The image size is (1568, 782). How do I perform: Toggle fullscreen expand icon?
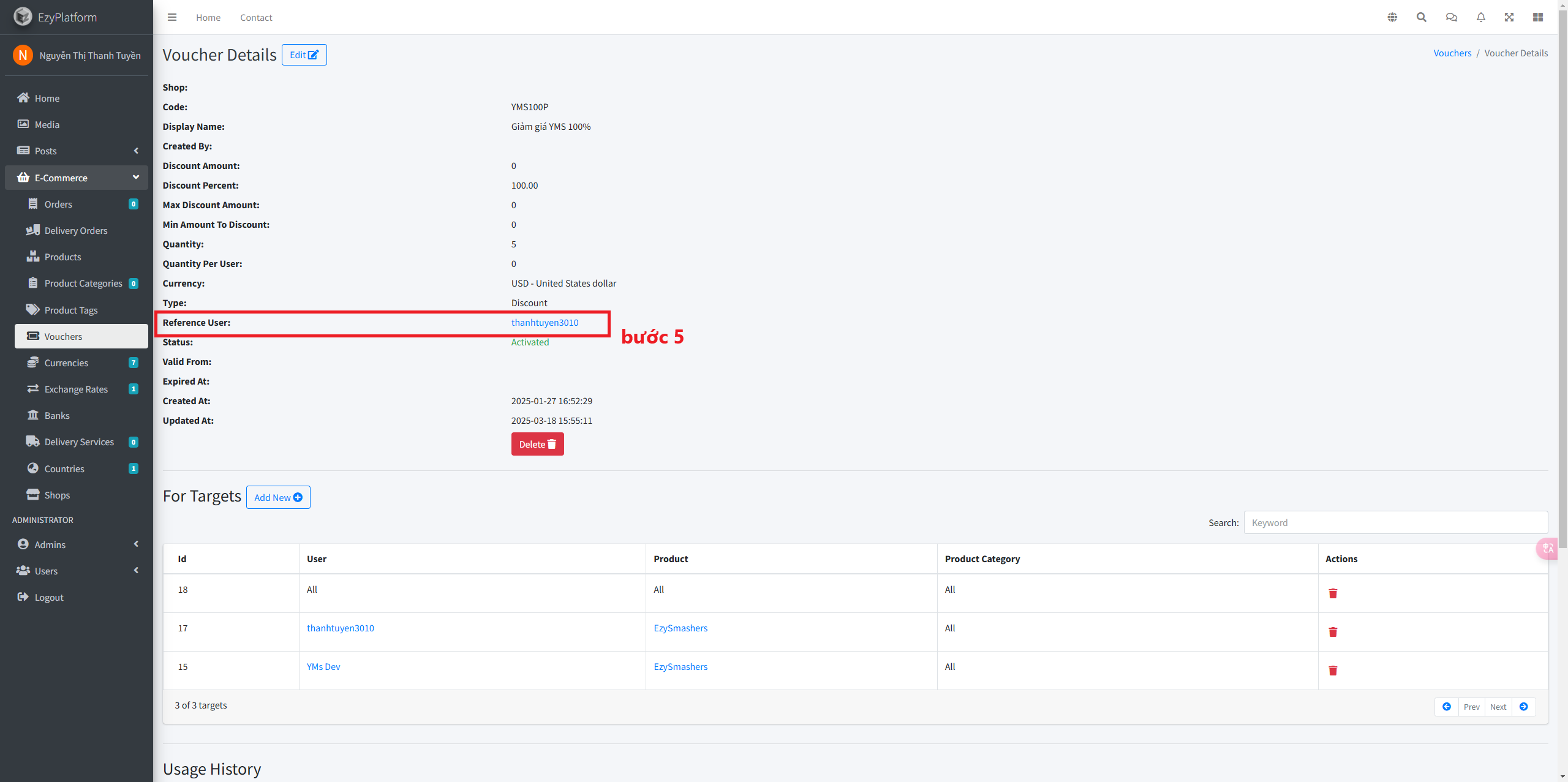tap(1509, 17)
